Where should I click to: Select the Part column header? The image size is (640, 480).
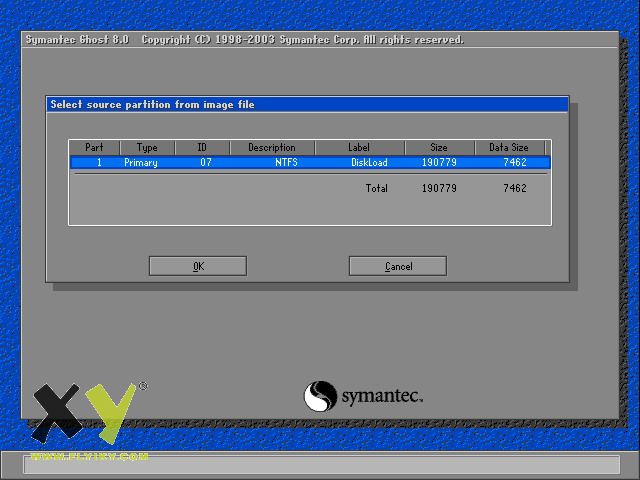(x=94, y=147)
